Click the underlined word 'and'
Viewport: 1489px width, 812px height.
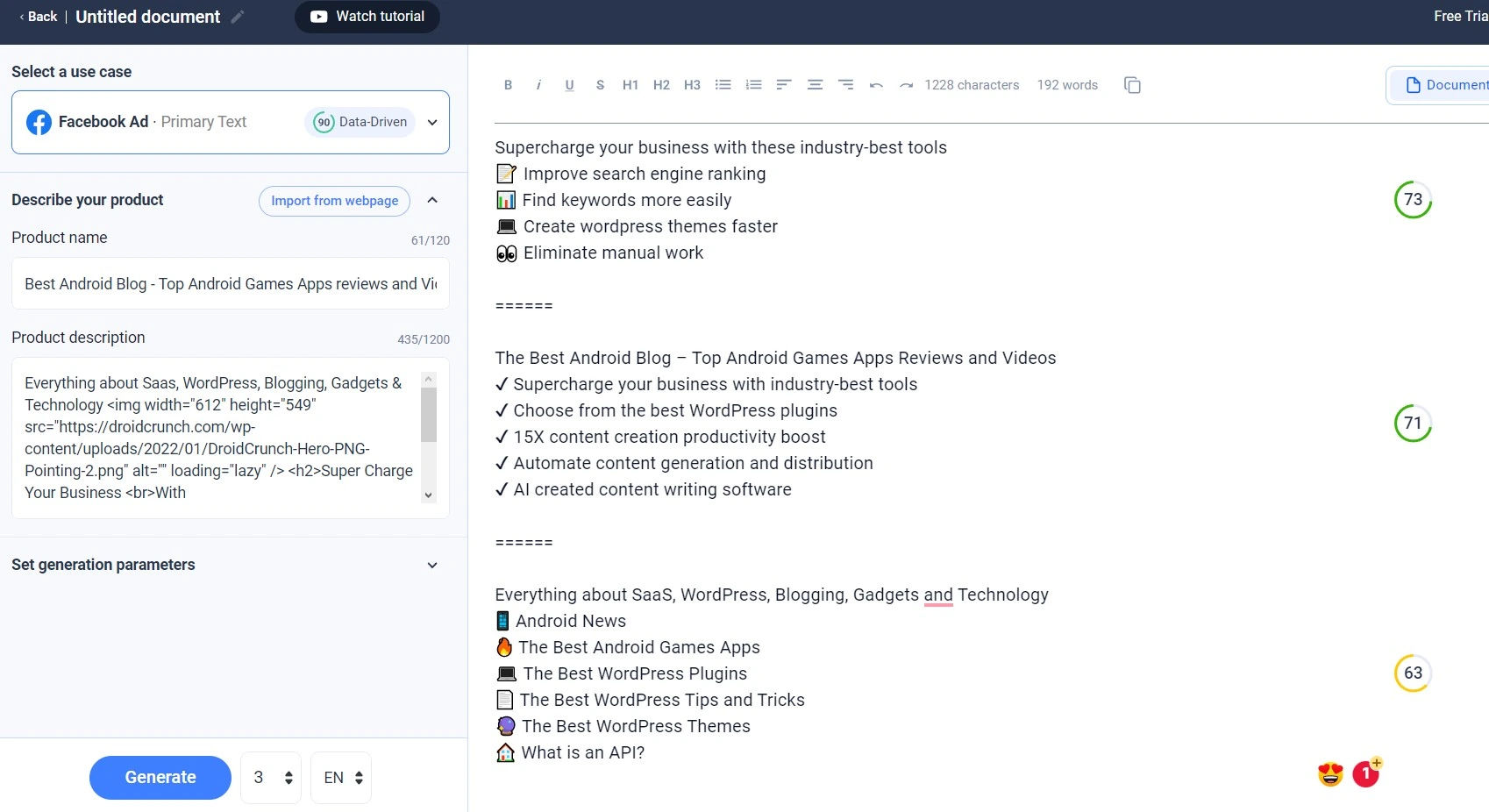pos(938,595)
